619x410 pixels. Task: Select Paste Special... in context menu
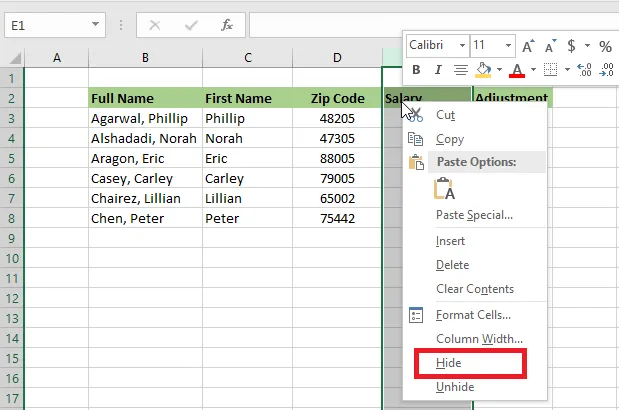point(475,215)
